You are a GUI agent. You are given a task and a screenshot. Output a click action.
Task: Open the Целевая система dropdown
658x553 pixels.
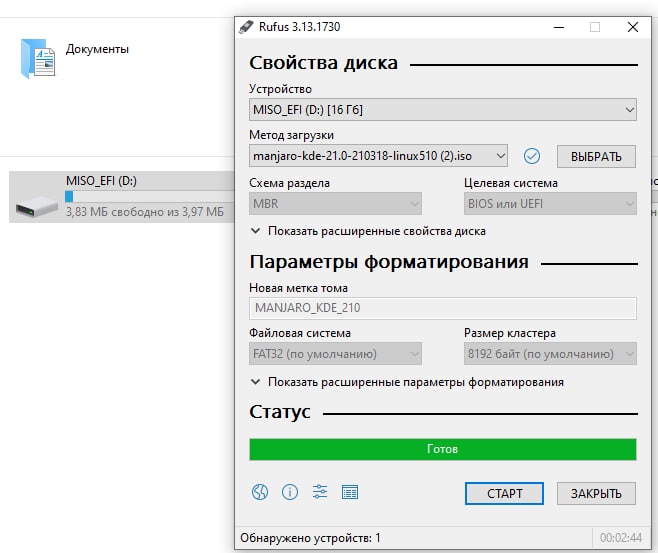click(x=550, y=203)
